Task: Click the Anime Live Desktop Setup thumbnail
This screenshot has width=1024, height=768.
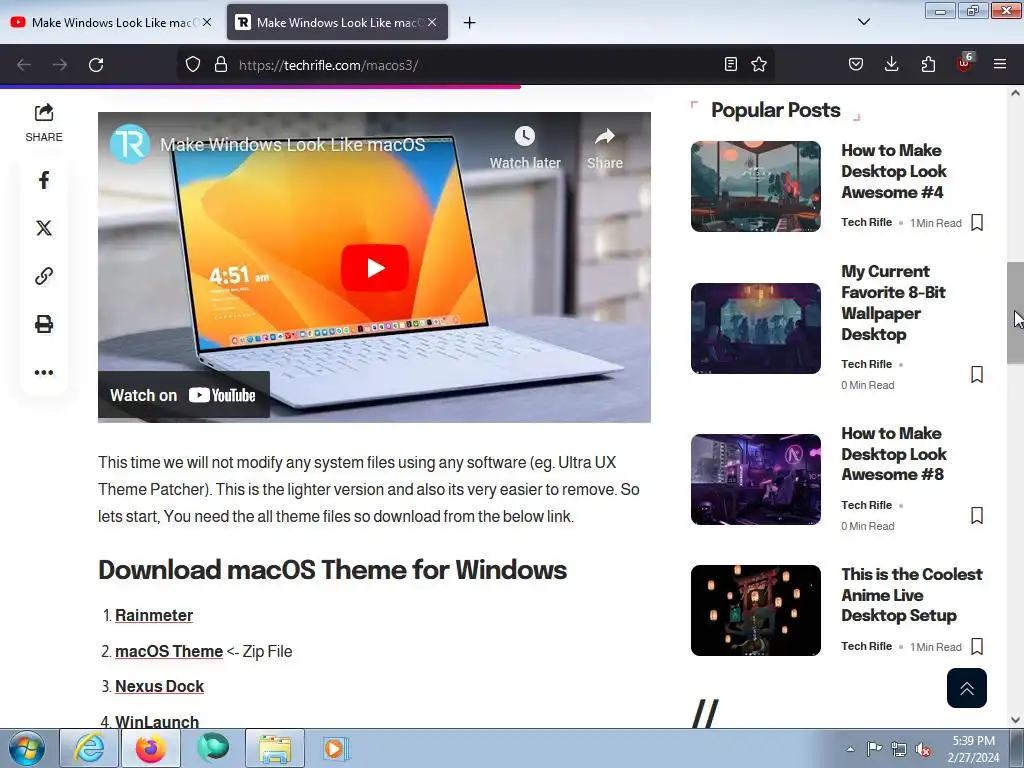Action: pyautogui.click(x=756, y=611)
